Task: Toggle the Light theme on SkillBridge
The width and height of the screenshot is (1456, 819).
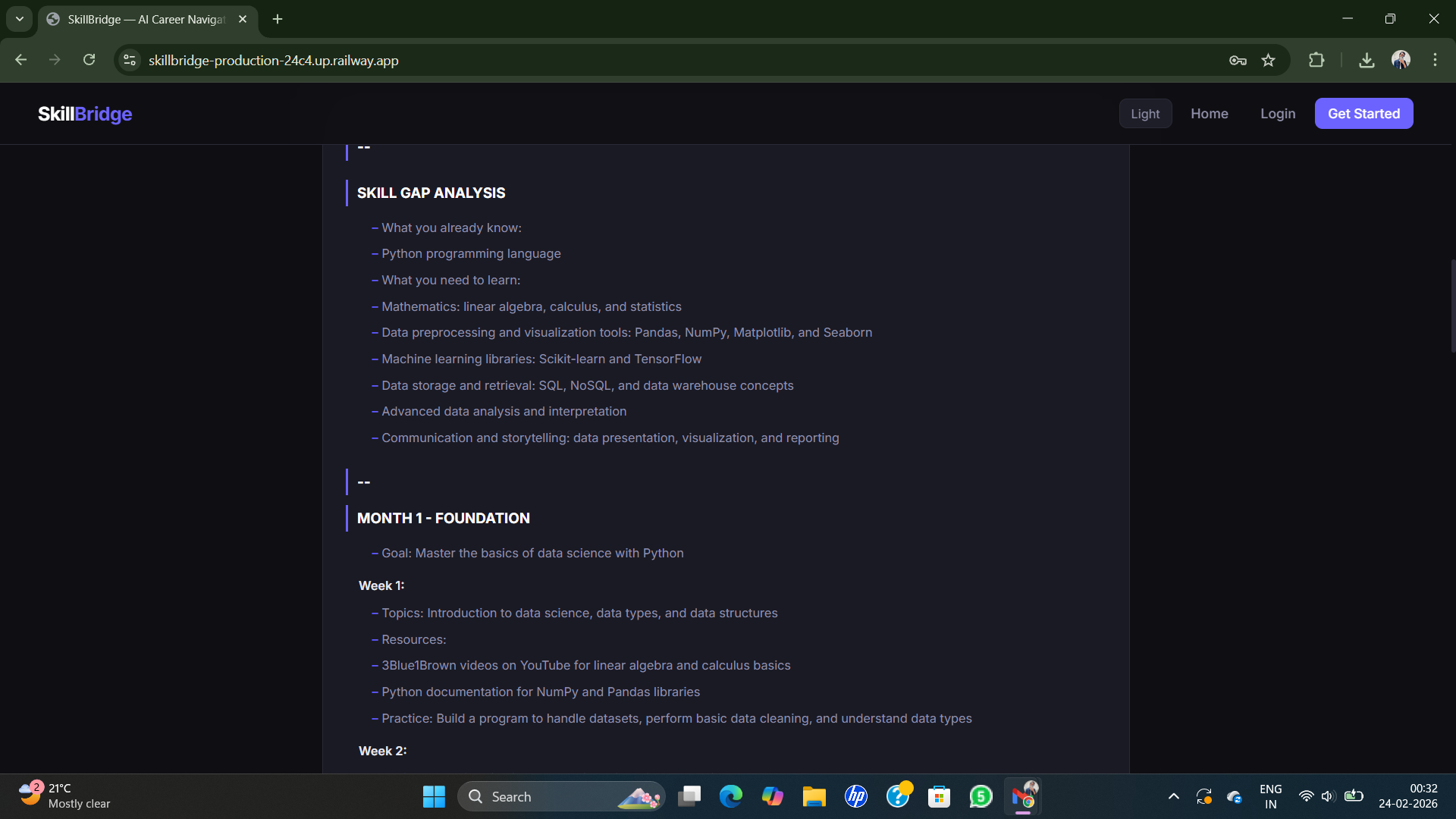Action: point(1145,113)
